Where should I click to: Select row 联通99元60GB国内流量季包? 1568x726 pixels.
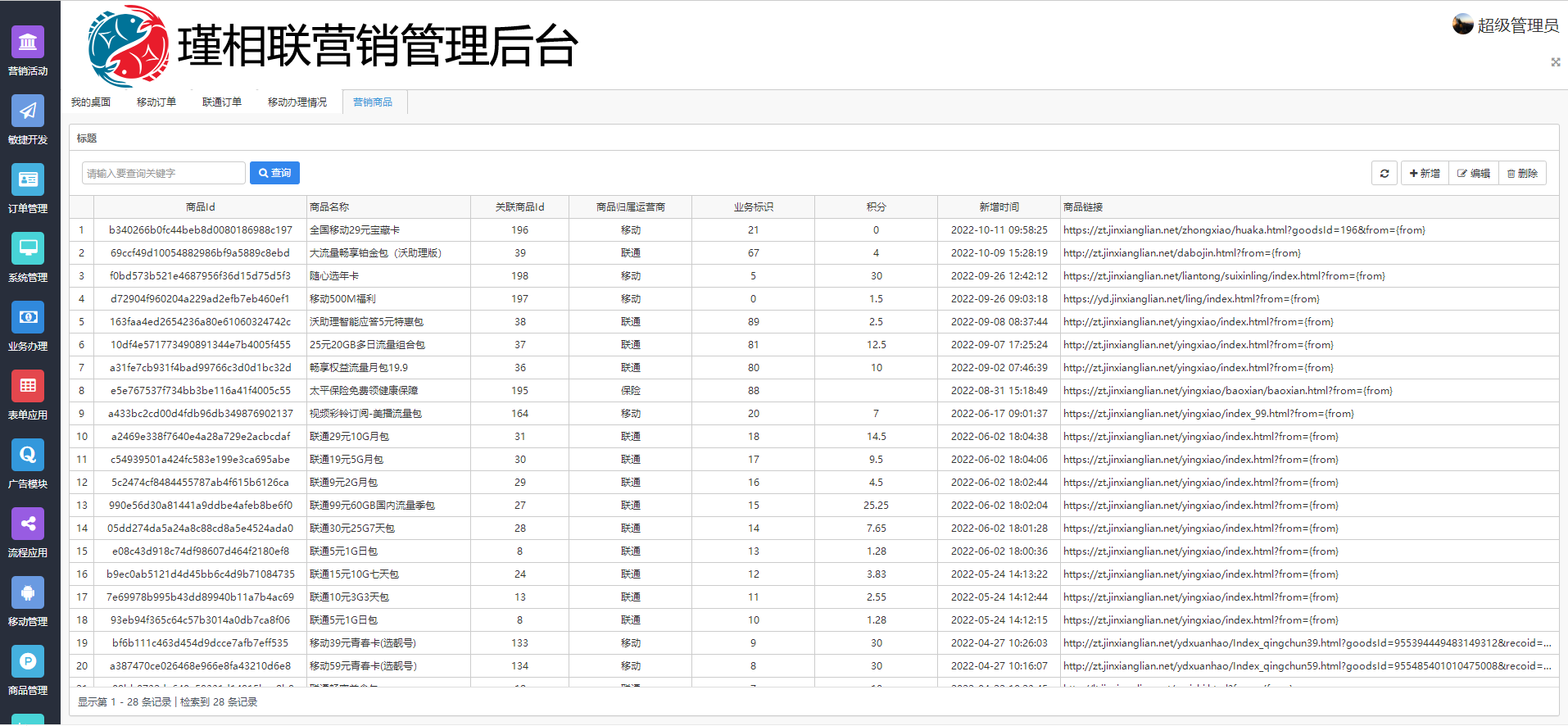coord(814,506)
